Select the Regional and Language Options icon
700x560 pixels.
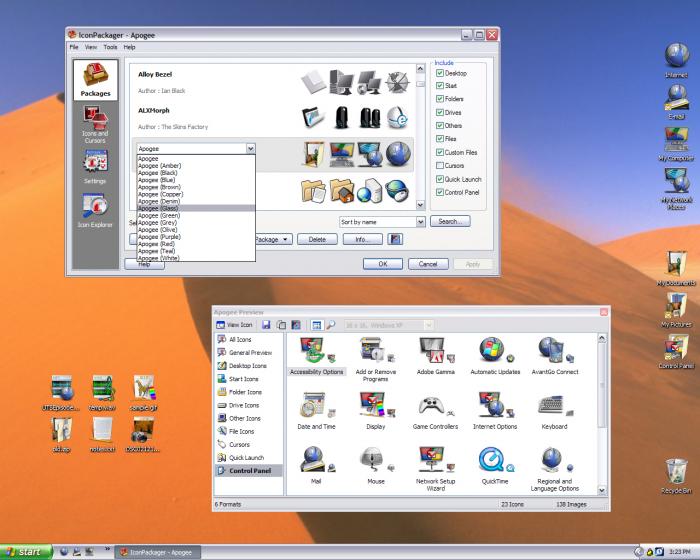[x=555, y=469]
